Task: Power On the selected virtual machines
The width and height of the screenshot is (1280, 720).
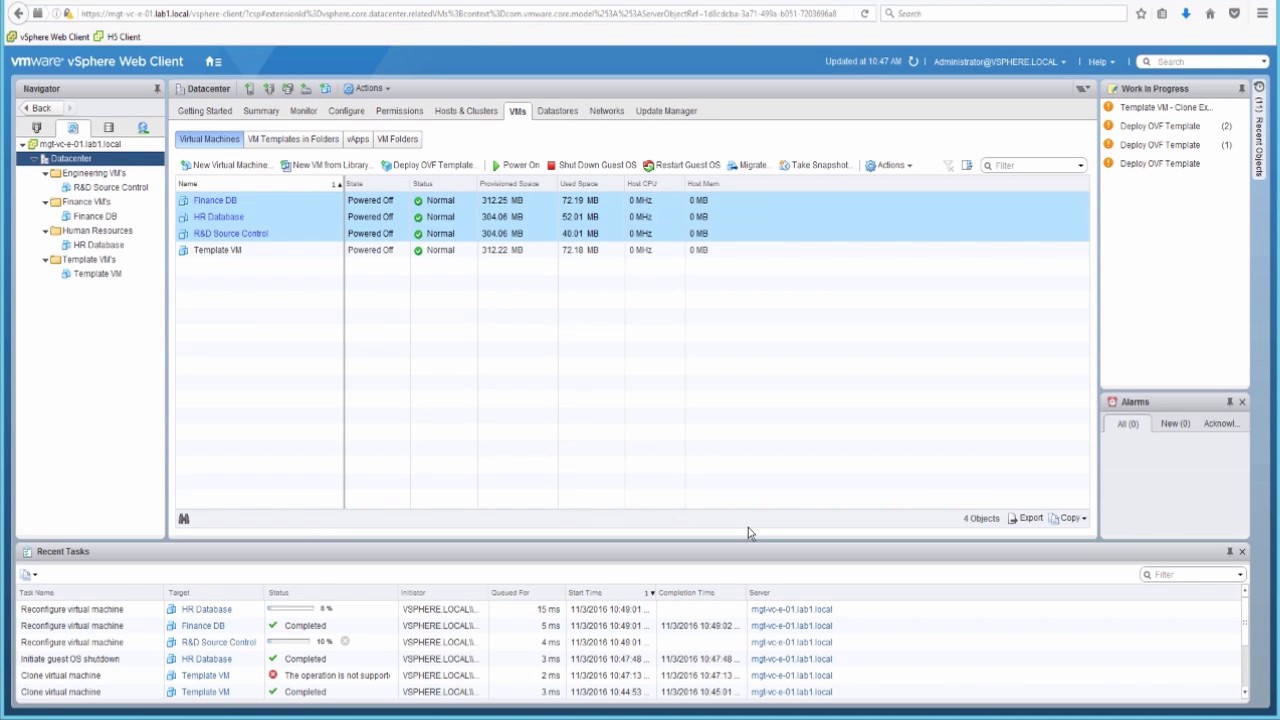Action: (515, 165)
